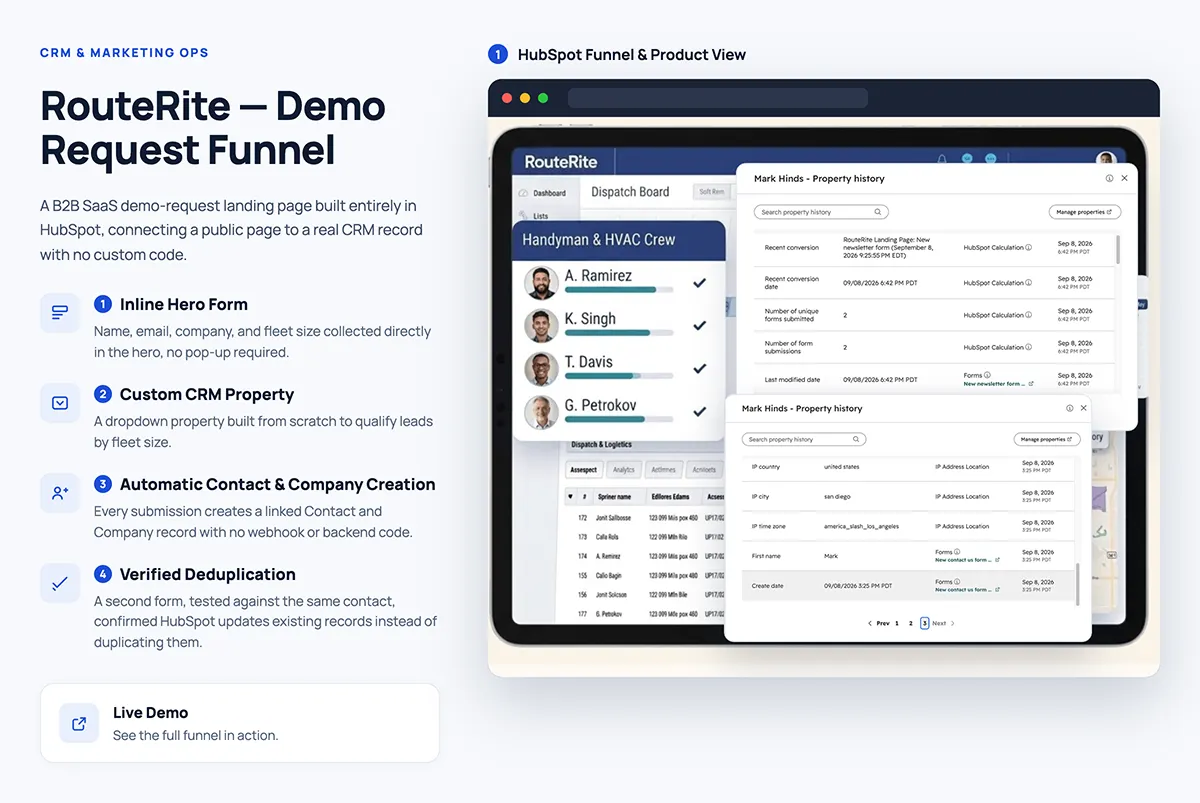Image resolution: width=1200 pixels, height=803 pixels.
Task: Click Forms info icon in Create date row
Action: click(958, 582)
